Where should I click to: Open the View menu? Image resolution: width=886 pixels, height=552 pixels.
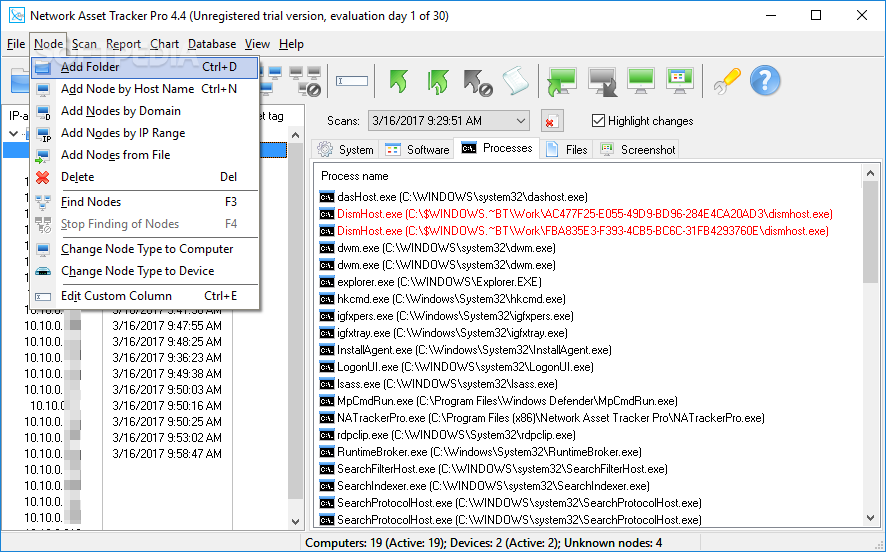click(257, 44)
